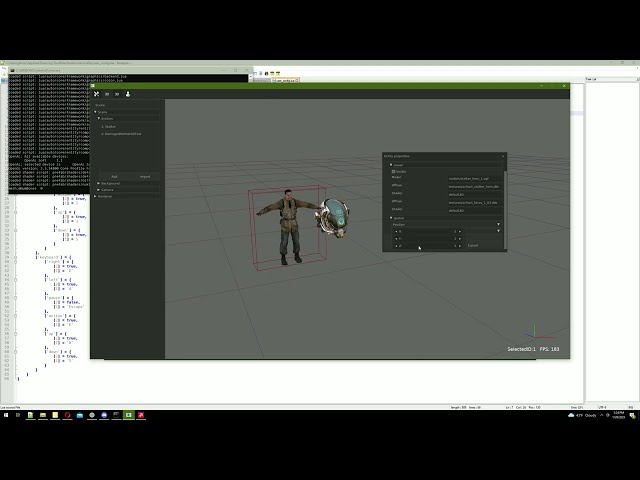Switch to 3D view mode icon
This screenshot has width=640, height=480.
(x=117, y=94)
